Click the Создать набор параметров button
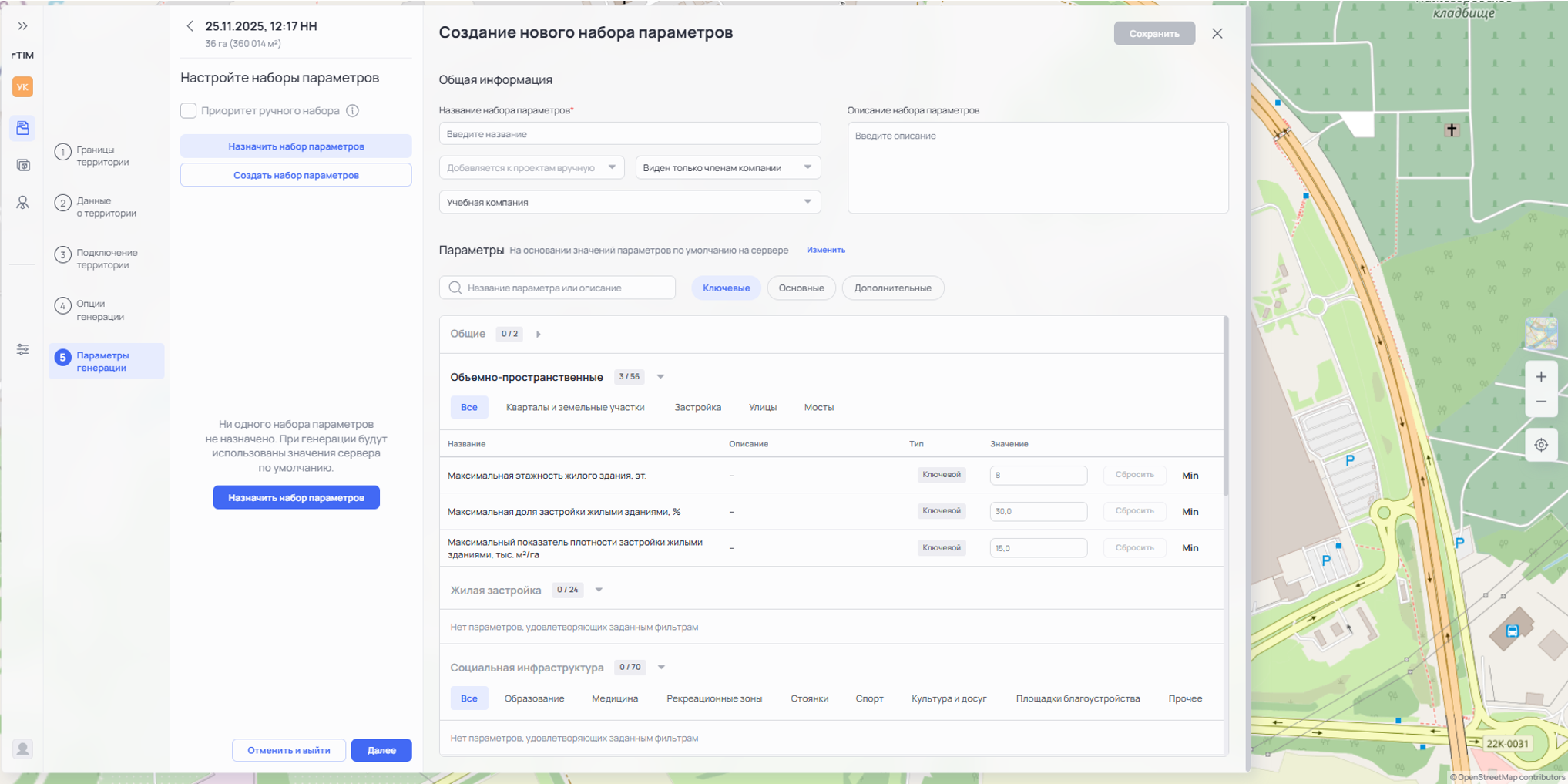The image size is (1568, 784). pyautogui.click(x=296, y=175)
